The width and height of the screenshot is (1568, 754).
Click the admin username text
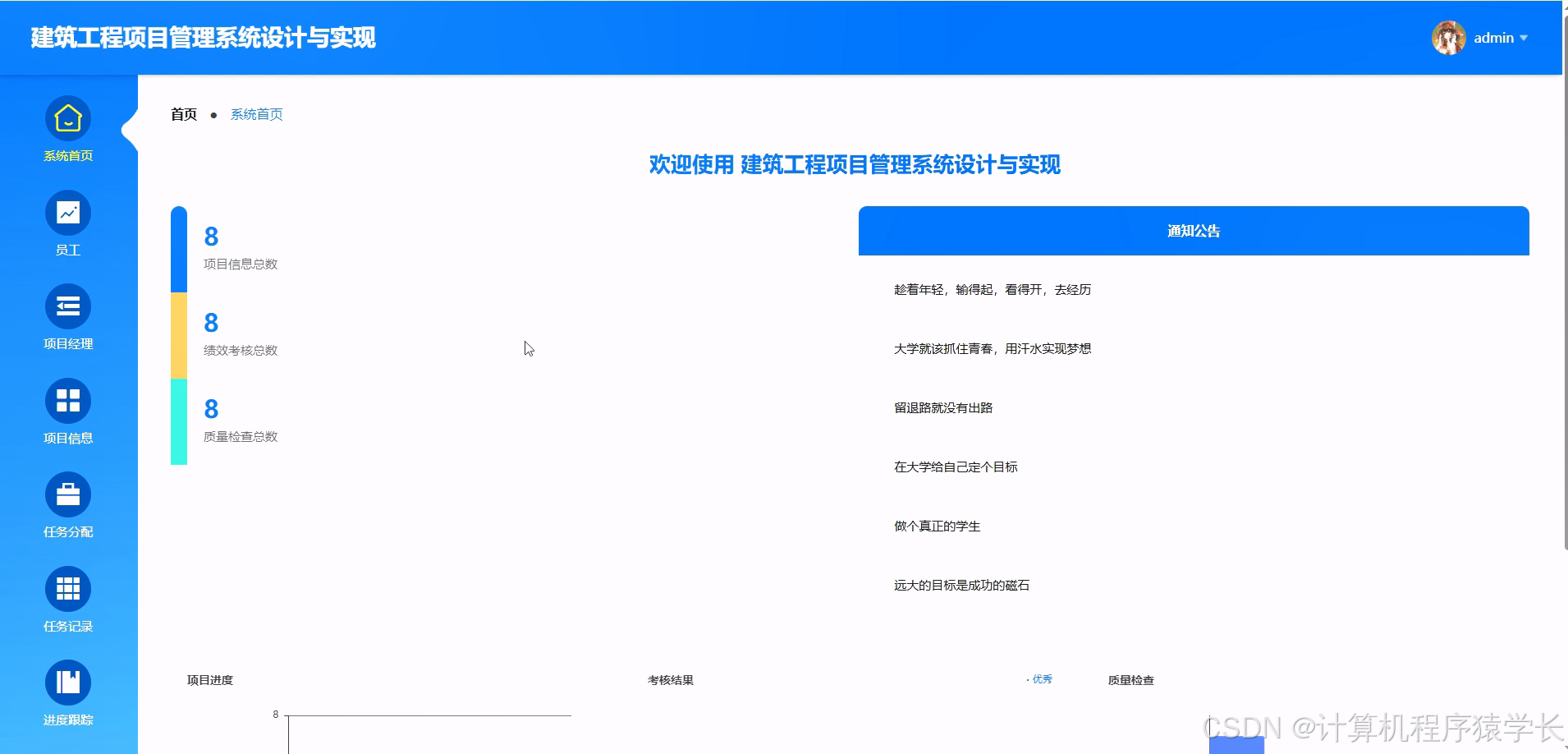click(x=1494, y=38)
